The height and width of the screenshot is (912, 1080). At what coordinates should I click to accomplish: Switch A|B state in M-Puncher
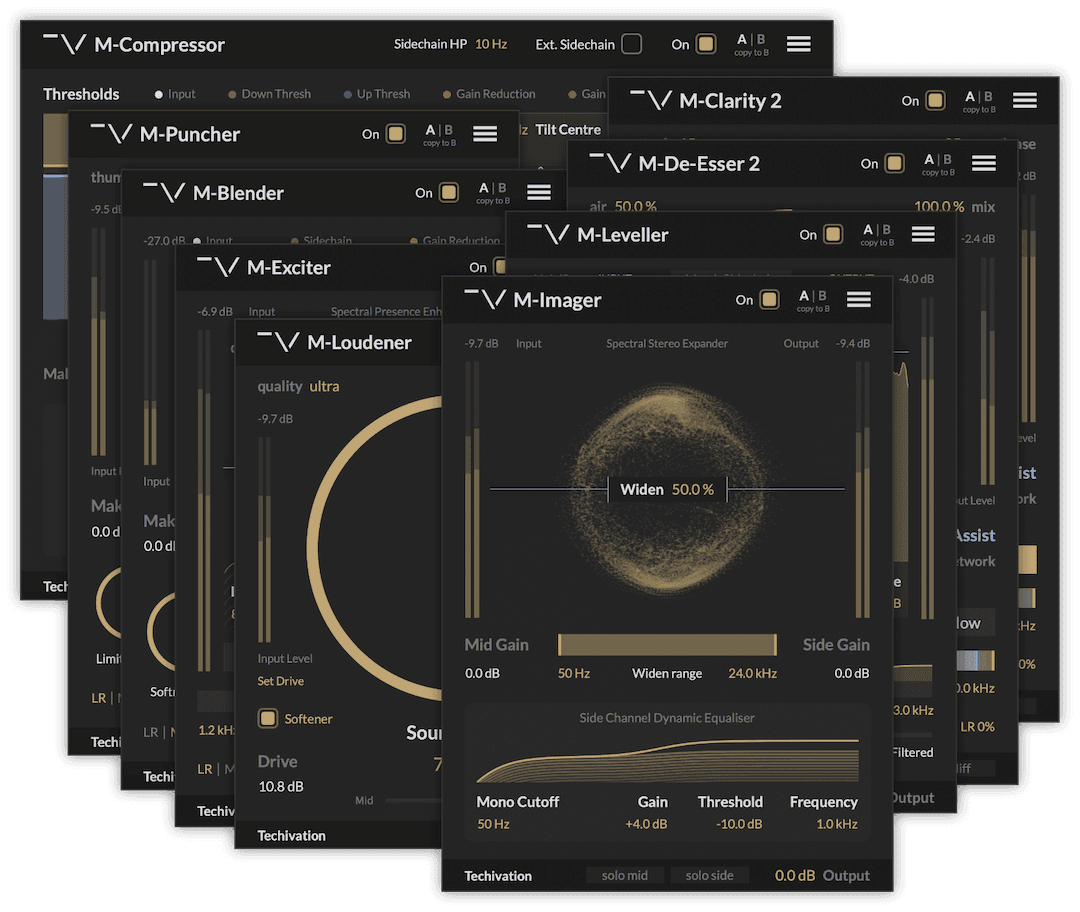point(439,129)
